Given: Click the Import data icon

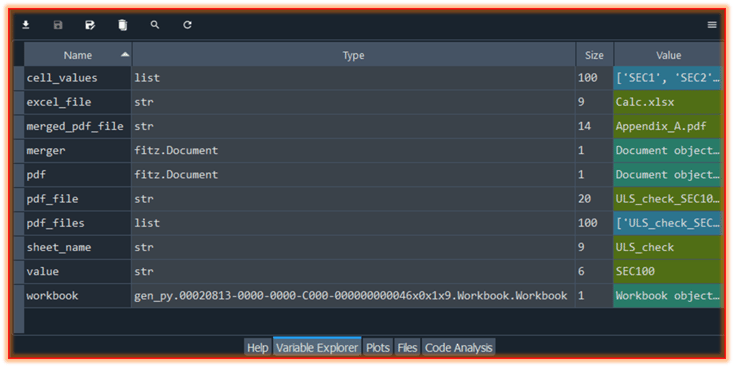Looking at the screenshot, I should click(x=26, y=25).
